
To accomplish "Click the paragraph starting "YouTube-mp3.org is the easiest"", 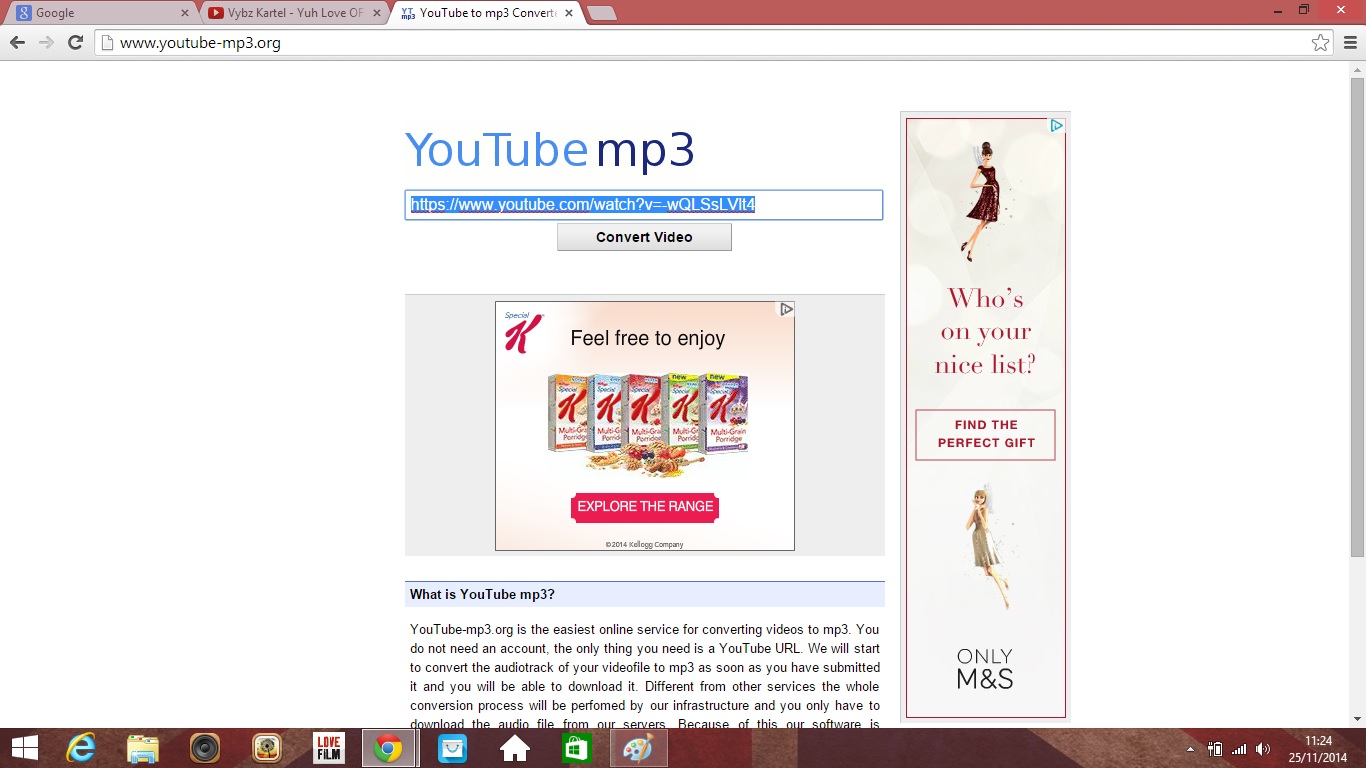I will click(x=645, y=677).
